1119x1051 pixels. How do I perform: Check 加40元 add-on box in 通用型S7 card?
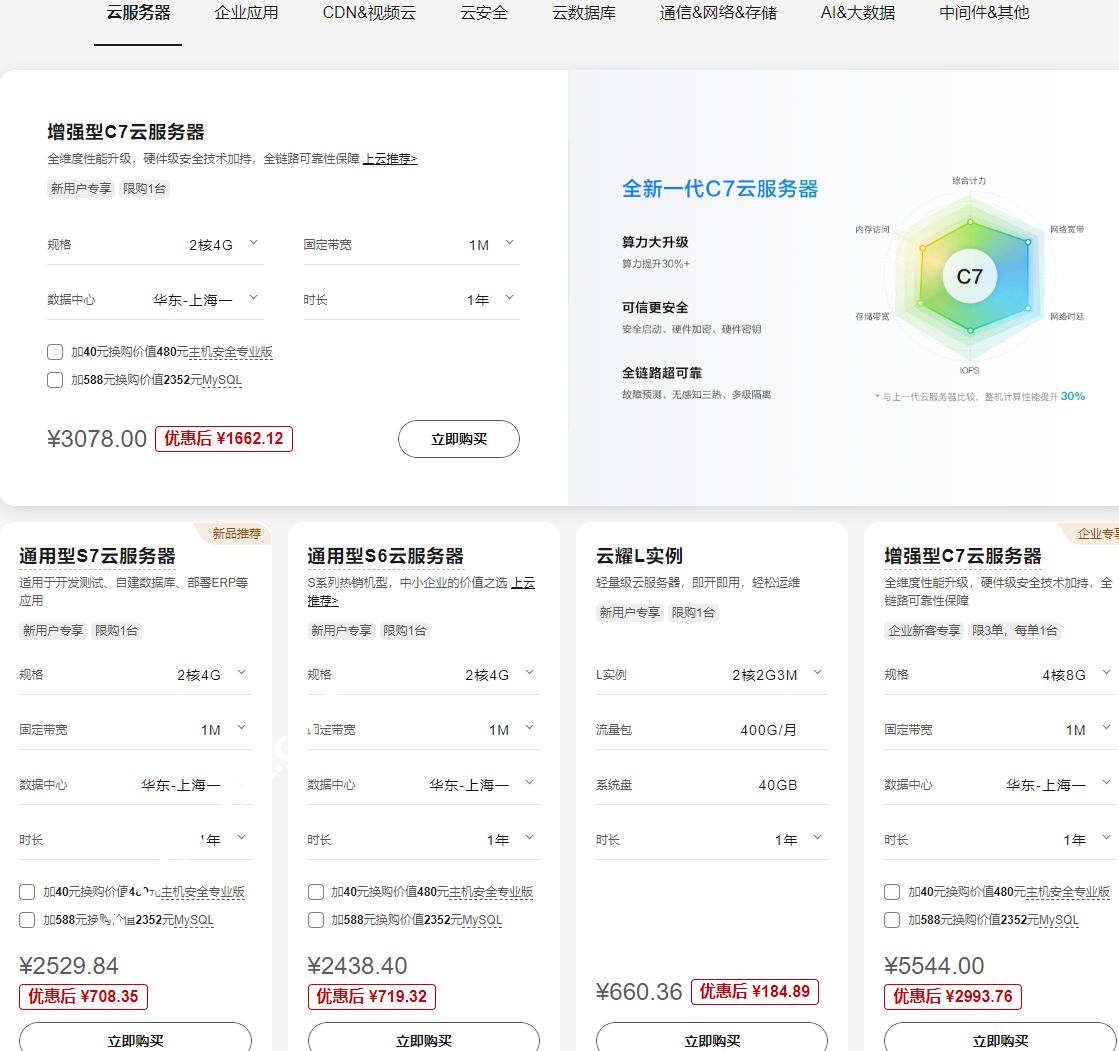click(x=27, y=892)
